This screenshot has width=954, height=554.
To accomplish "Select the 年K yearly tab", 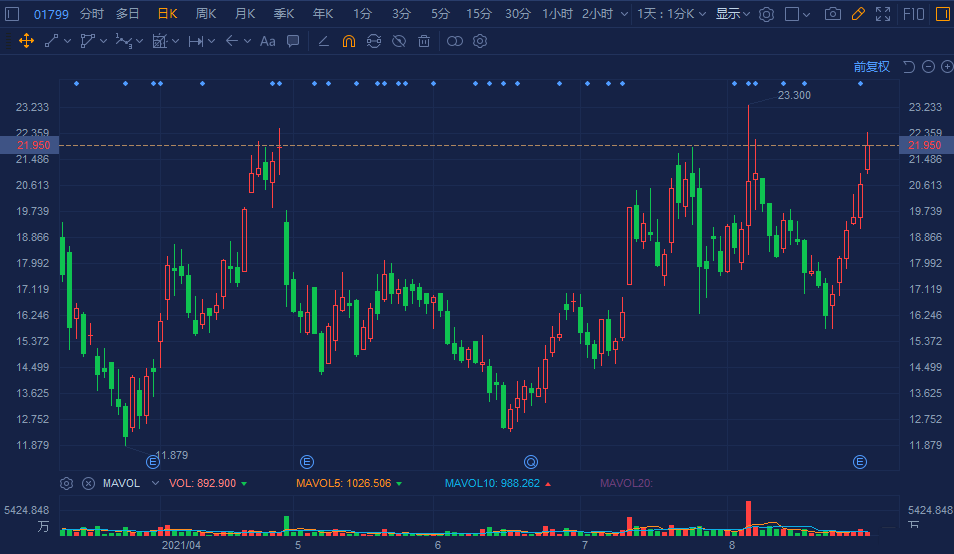I will coord(323,14).
